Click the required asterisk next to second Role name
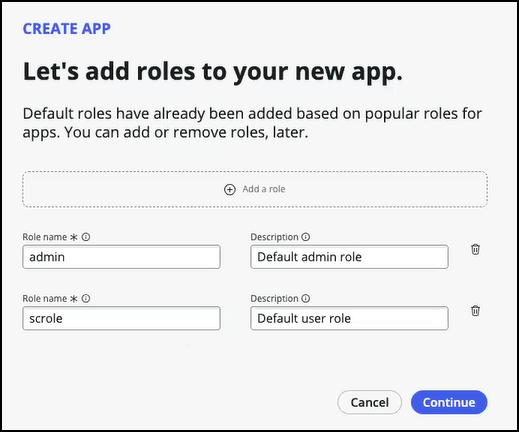Screen dimensions: 519x432 [74, 299]
